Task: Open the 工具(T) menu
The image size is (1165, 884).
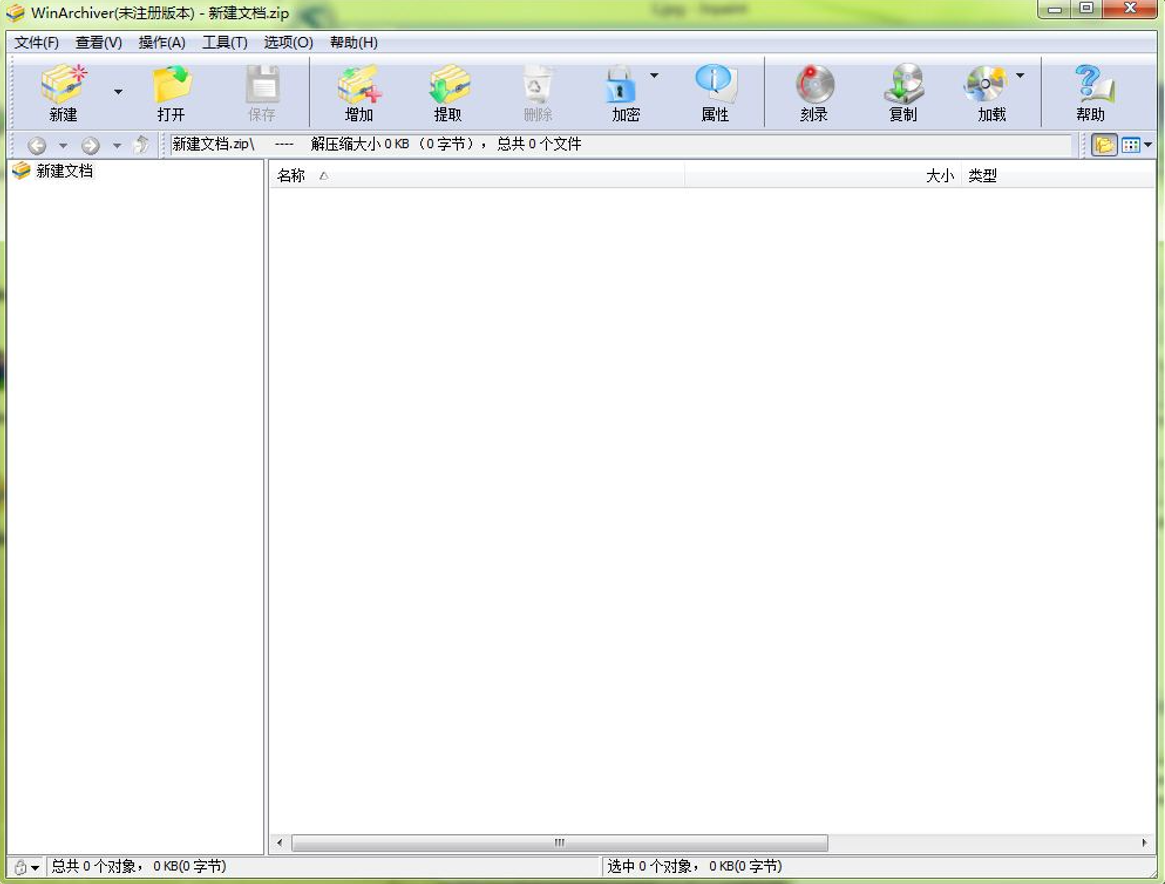Action: [225, 42]
